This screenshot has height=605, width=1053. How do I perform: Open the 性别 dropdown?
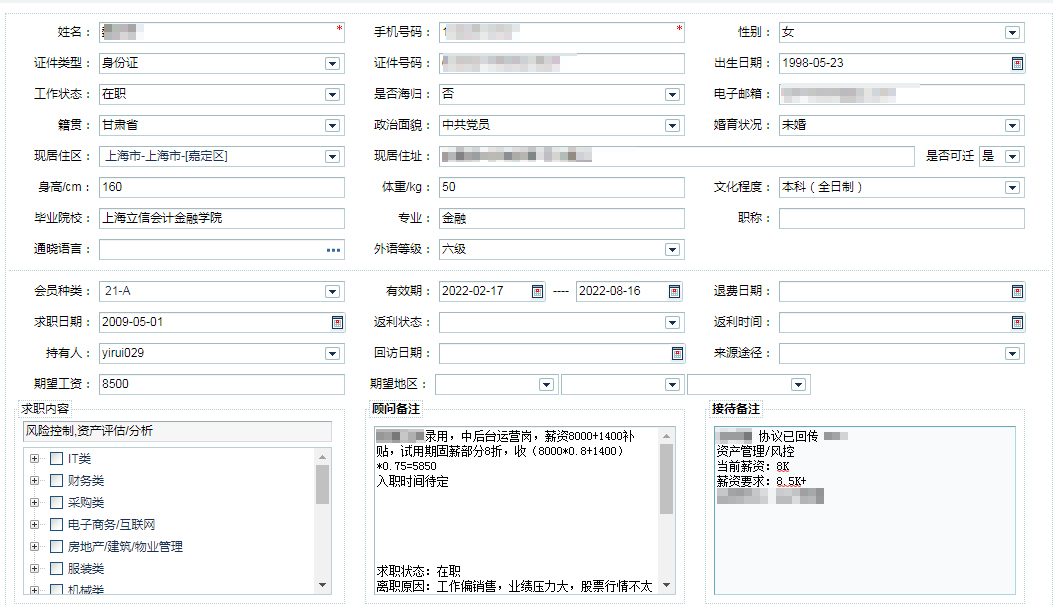[x=1012, y=32]
